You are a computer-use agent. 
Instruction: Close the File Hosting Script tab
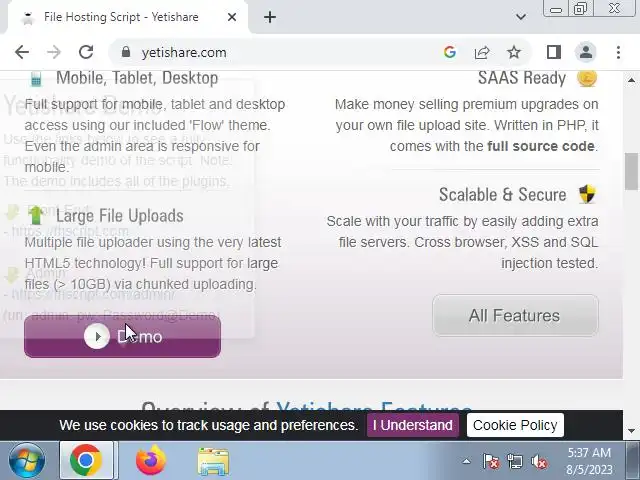point(232,17)
